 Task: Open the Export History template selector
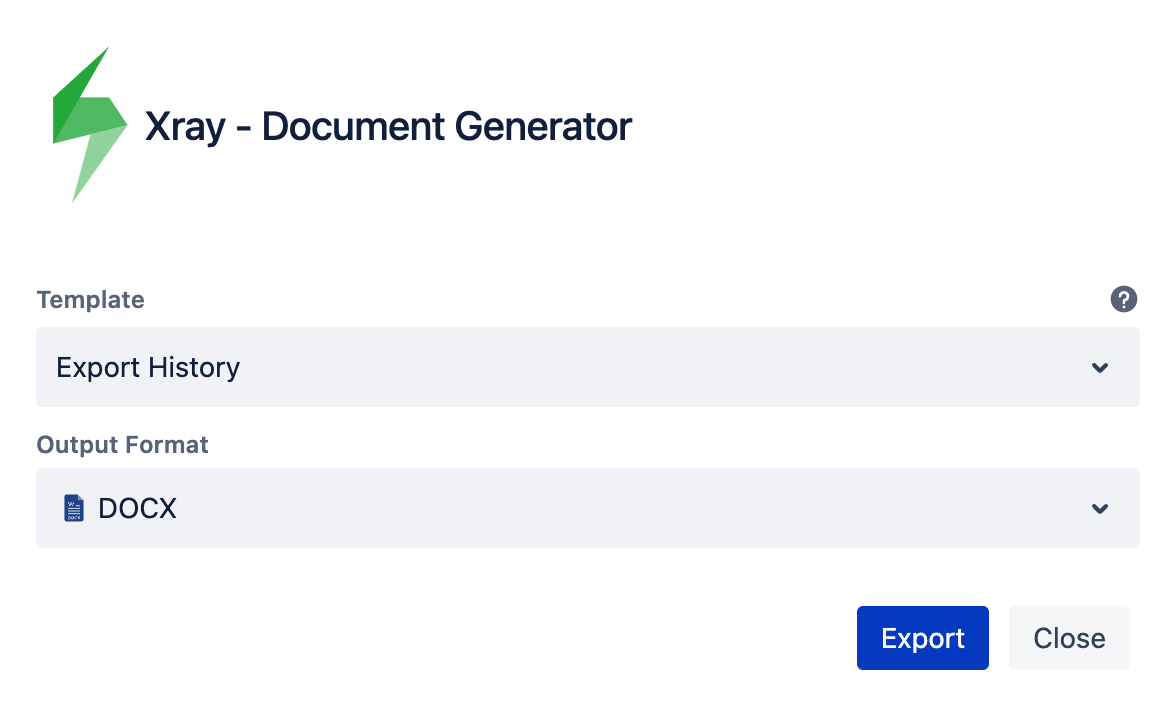click(588, 367)
